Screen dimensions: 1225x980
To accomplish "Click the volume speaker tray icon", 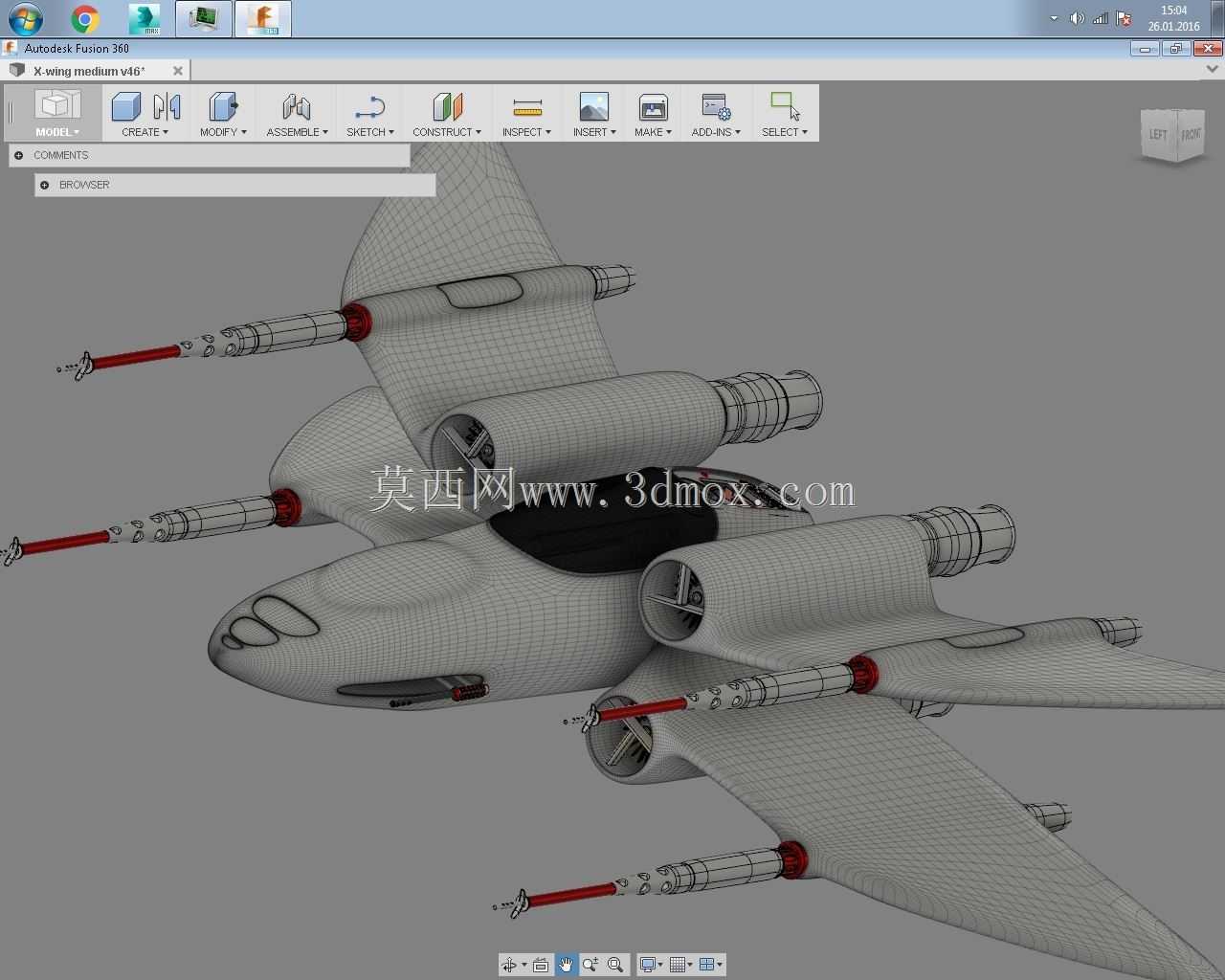I will point(1077,18).
